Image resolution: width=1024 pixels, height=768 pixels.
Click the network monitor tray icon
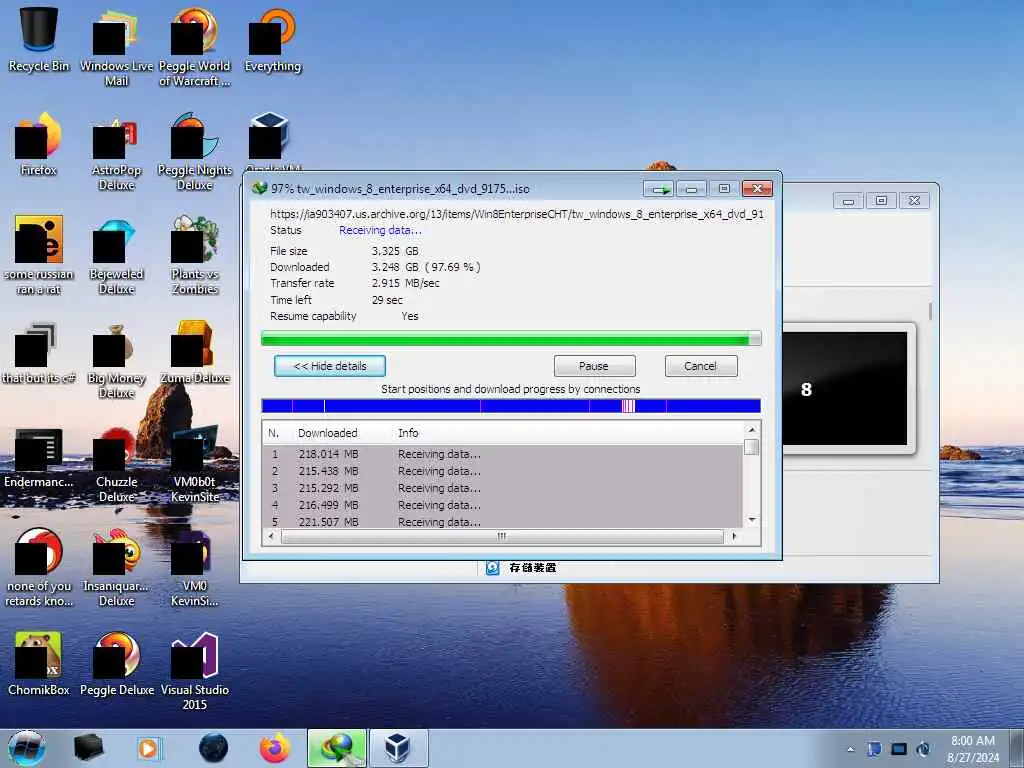coord(899,749)
